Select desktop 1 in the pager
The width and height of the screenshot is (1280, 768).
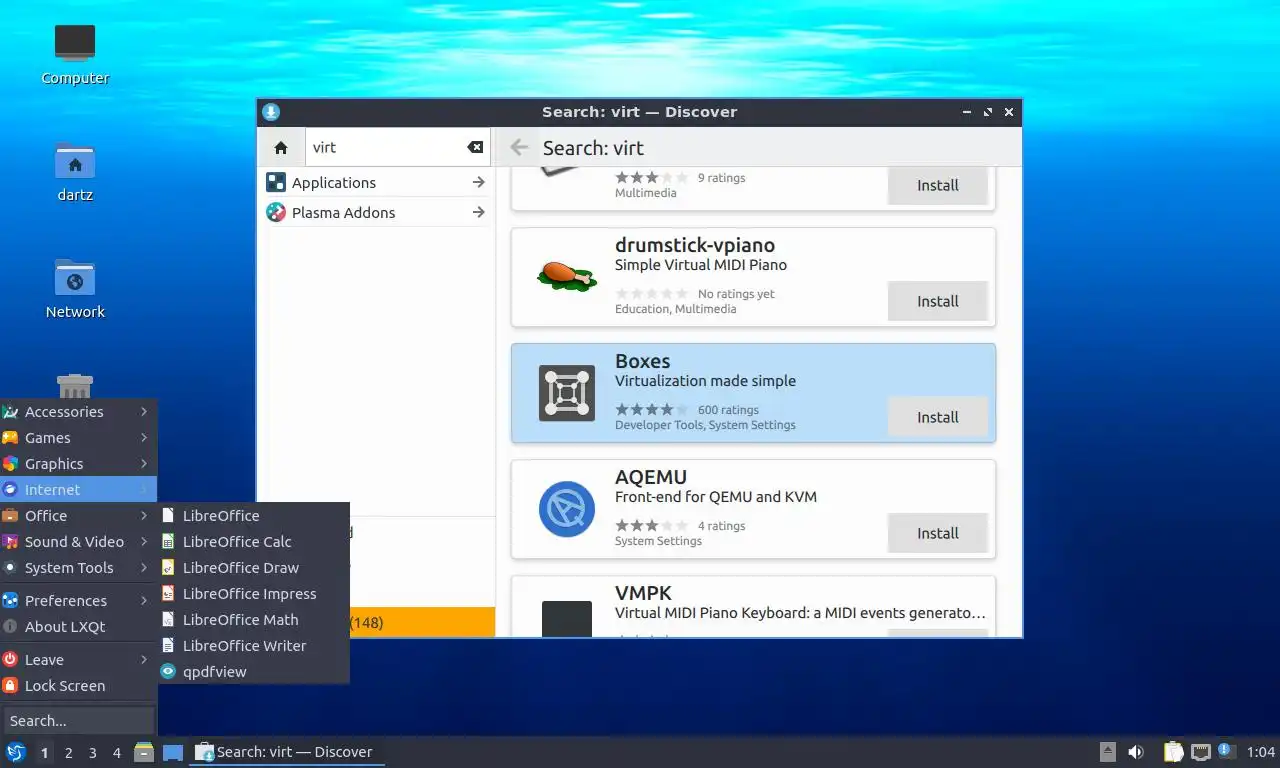pos(45,753)
